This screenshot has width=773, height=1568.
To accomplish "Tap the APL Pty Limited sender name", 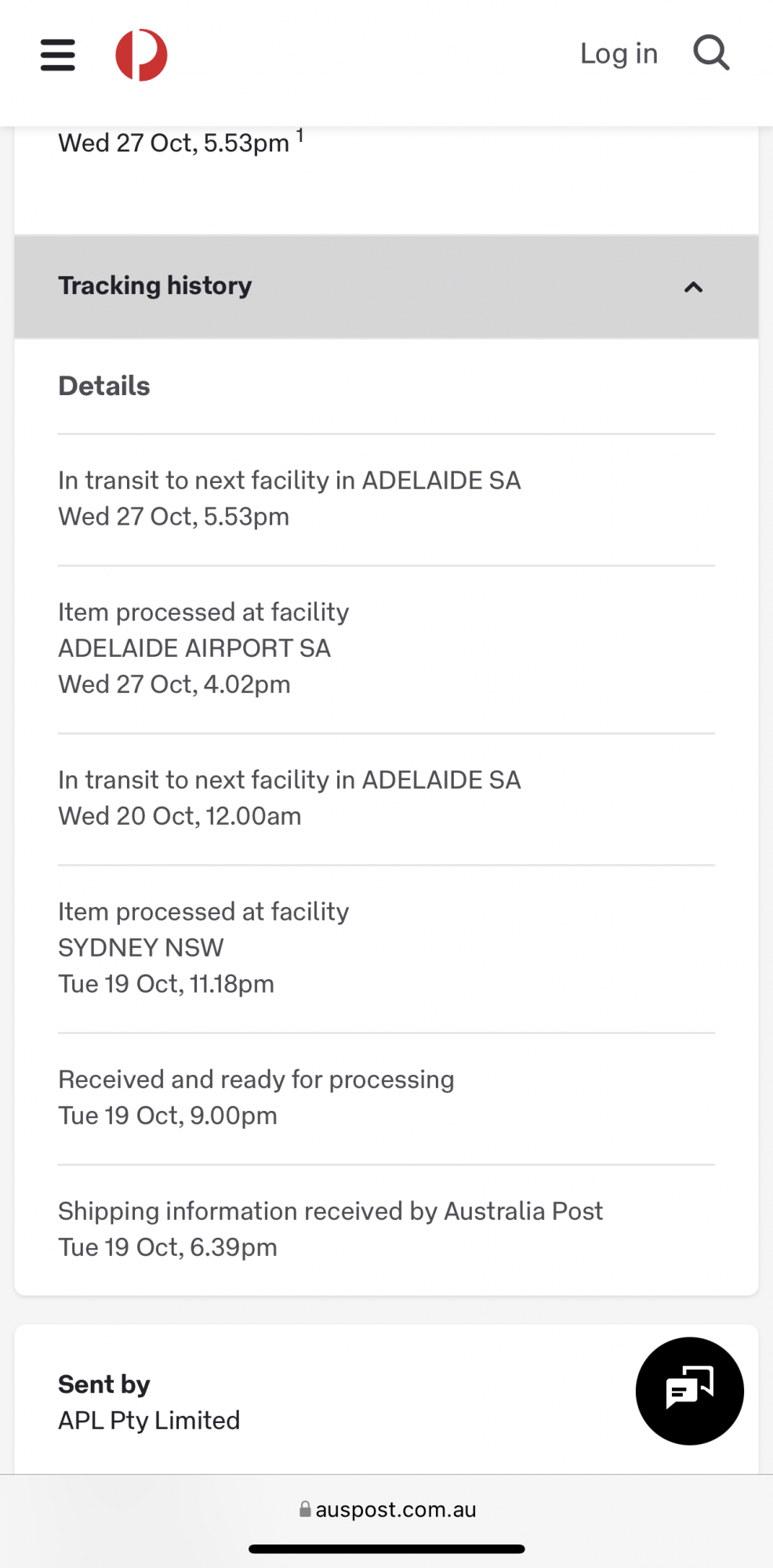I will (x=149, y=1421).
